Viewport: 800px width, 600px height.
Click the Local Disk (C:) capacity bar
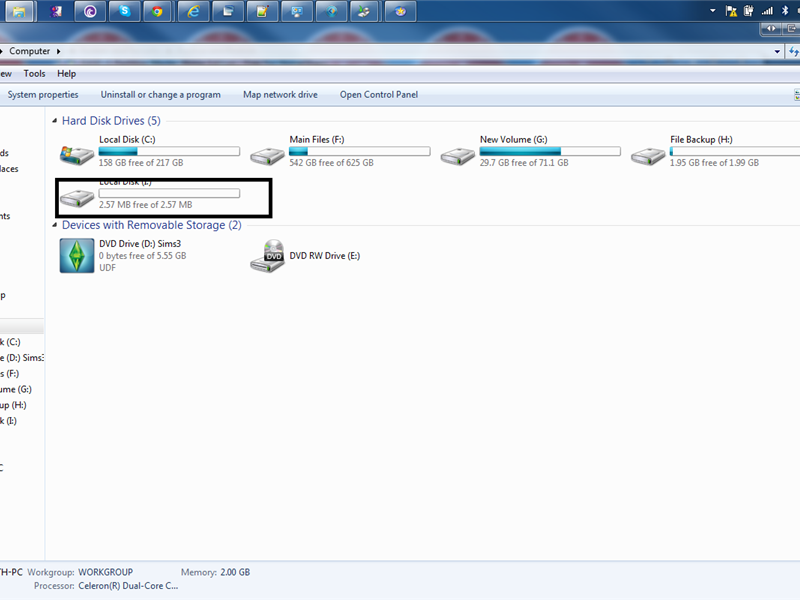click(x=168, y=151)
